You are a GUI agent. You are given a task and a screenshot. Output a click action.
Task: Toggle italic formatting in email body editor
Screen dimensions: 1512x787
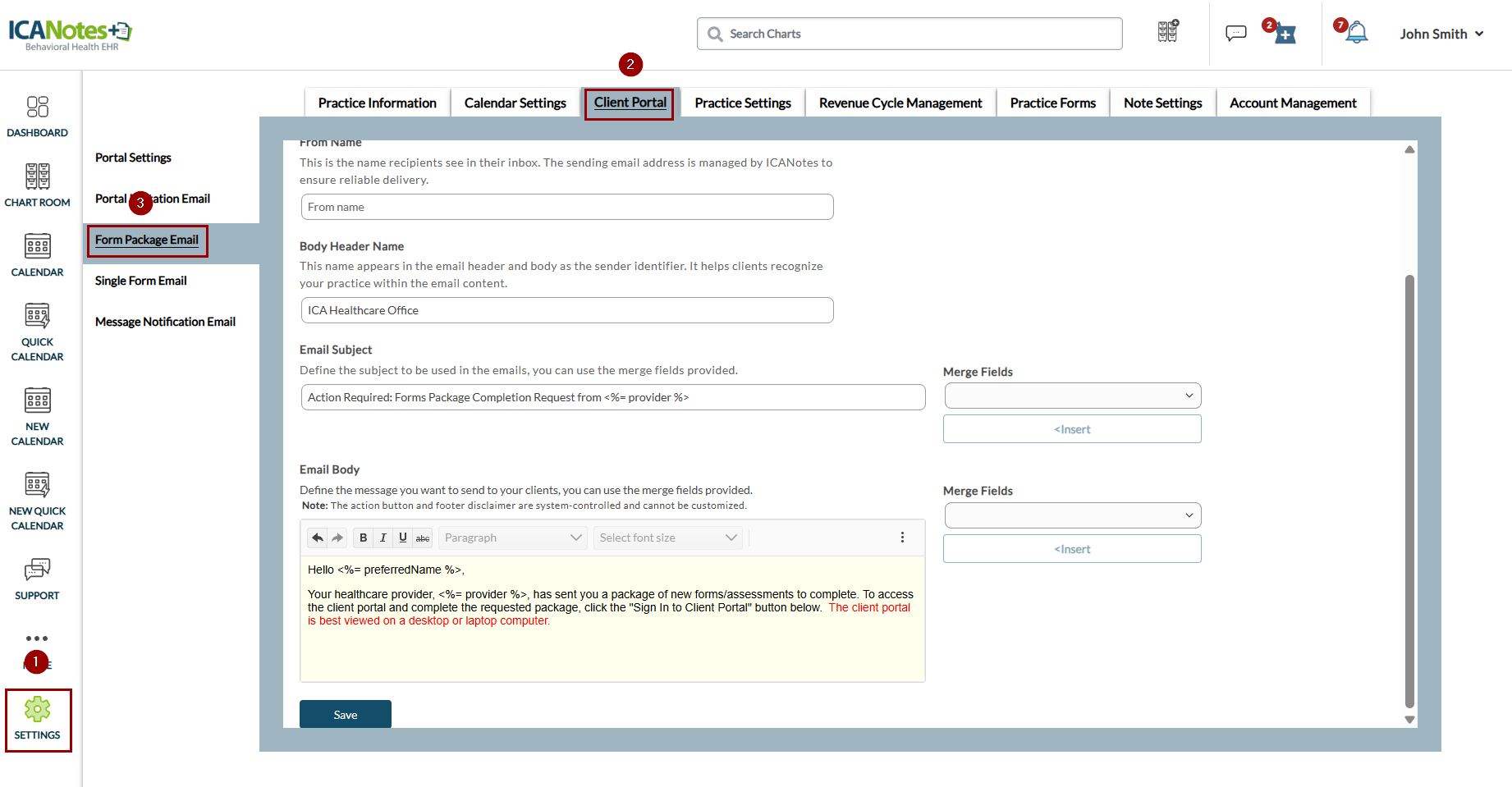click(x=383, y=538)
